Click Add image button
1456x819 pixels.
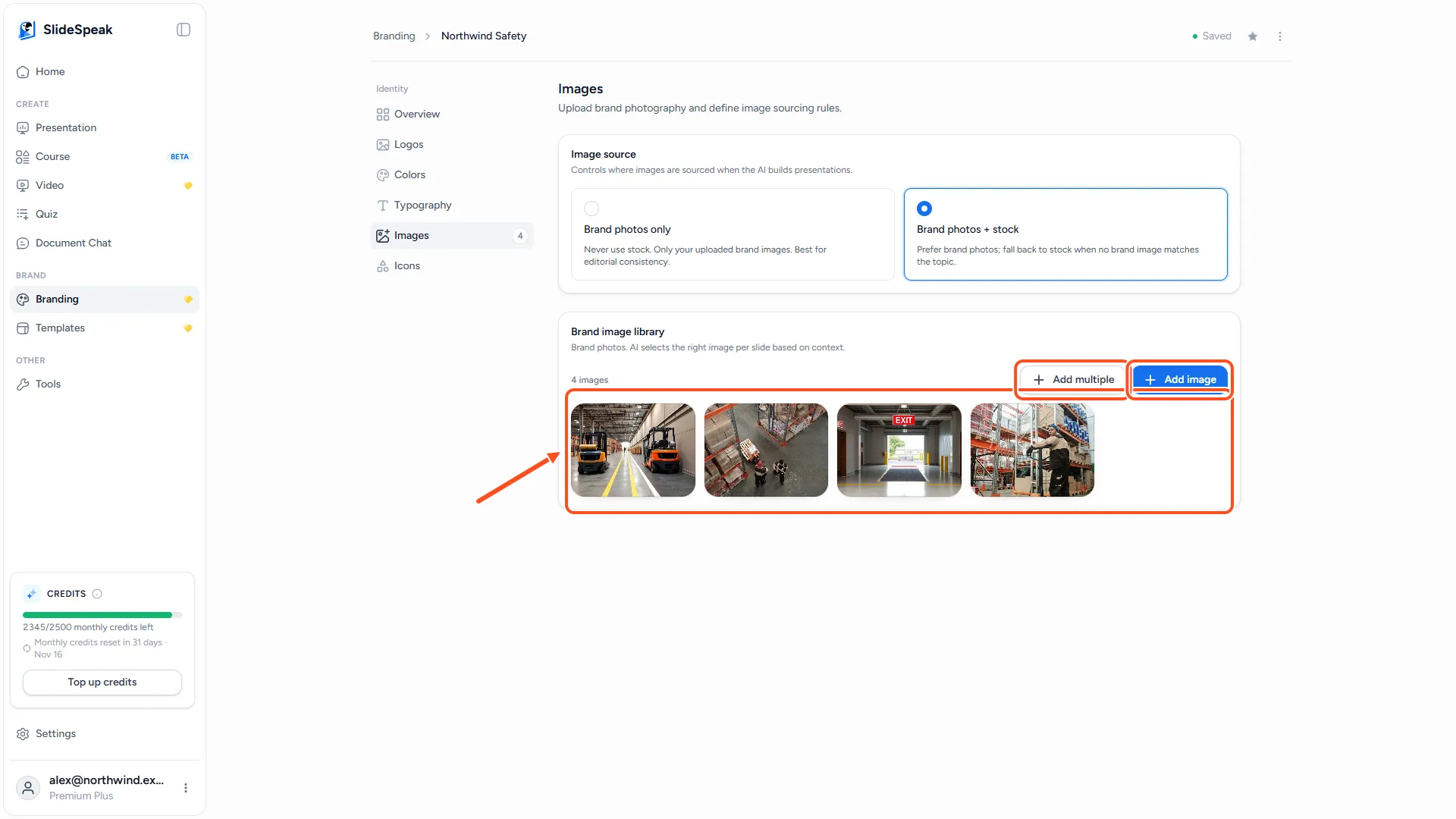[1180, 379]
